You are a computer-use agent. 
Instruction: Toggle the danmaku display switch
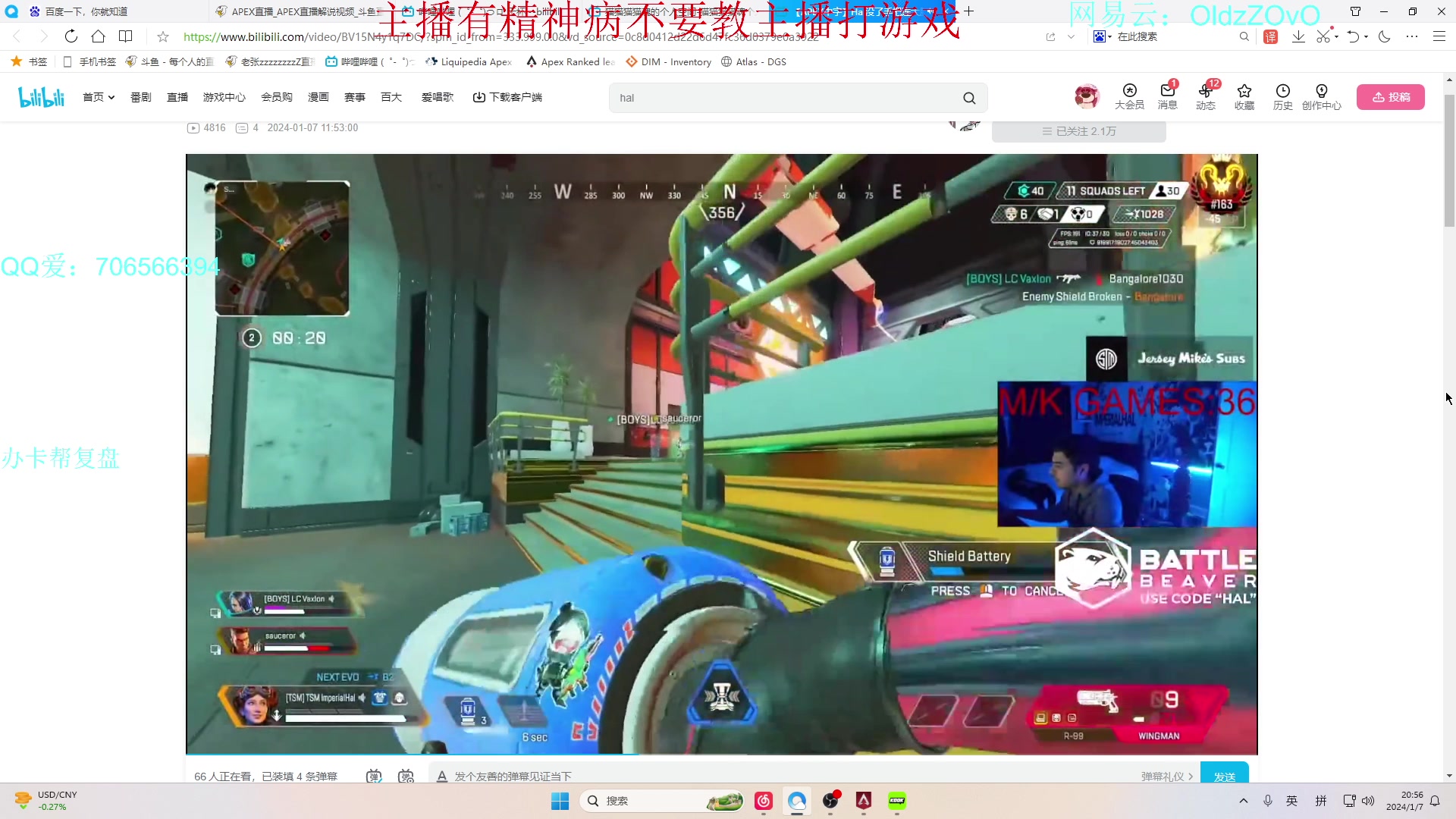374,776
